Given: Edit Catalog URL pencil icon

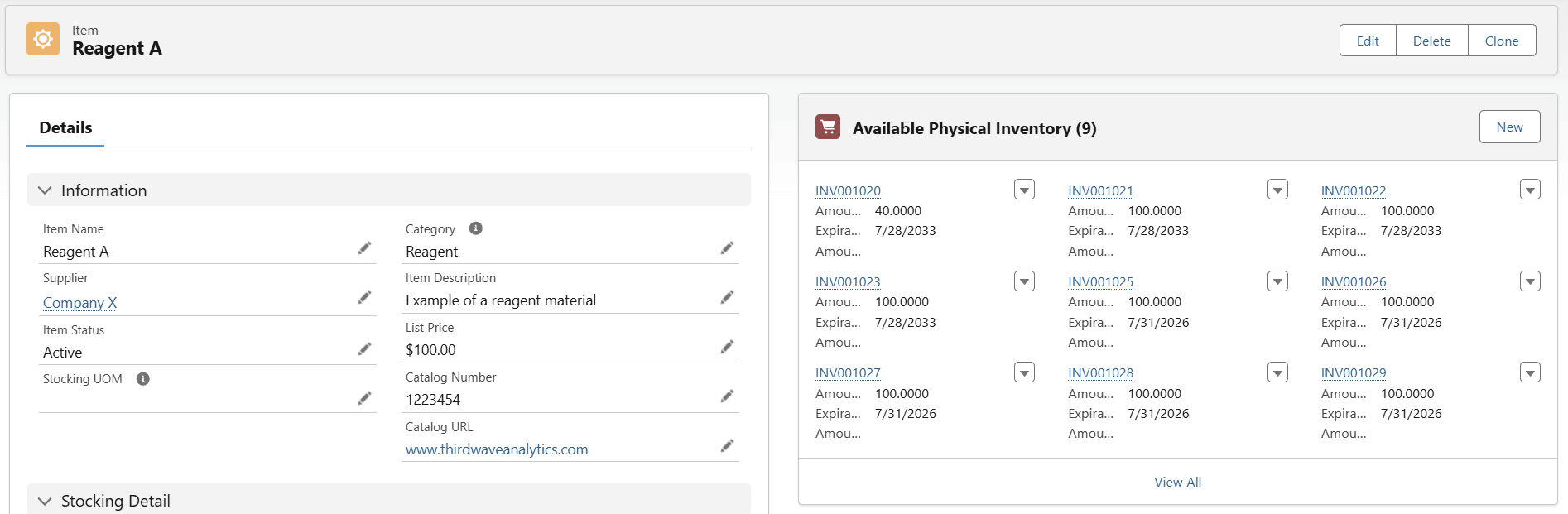Looking at the screenshot, I should click(727, 446).
